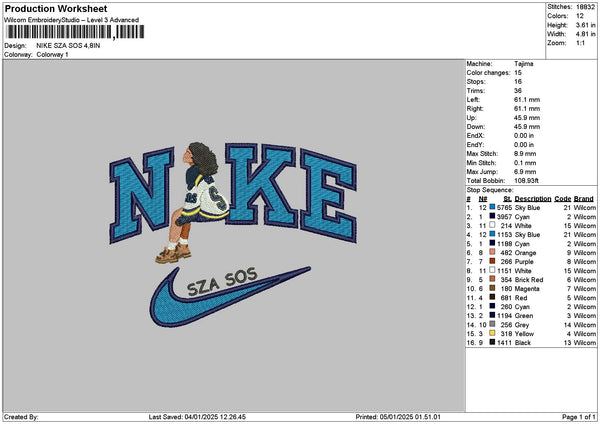Image resolution: width=600 pixels, height=424 pixels.
Task: Click the "Code" column header
Action: coord(562,199)
